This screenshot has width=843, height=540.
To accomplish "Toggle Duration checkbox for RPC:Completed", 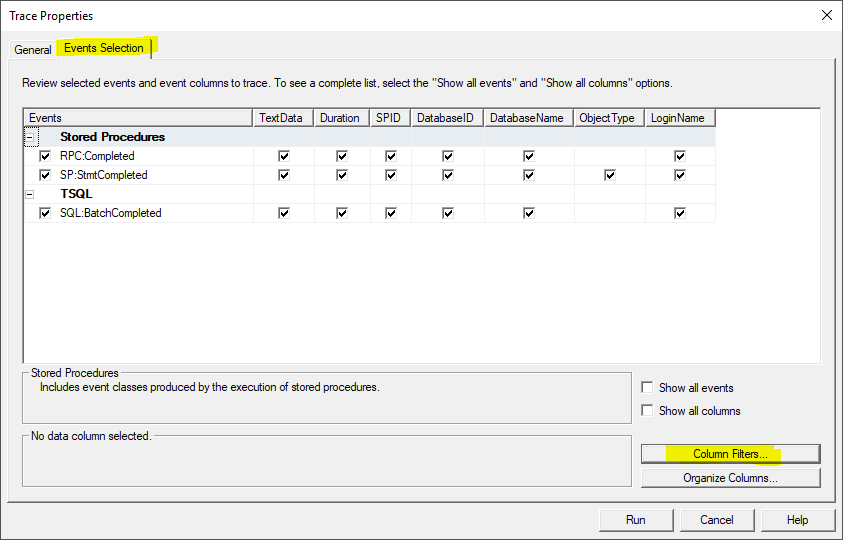I will pyautogui.click(x=342, y=156).
